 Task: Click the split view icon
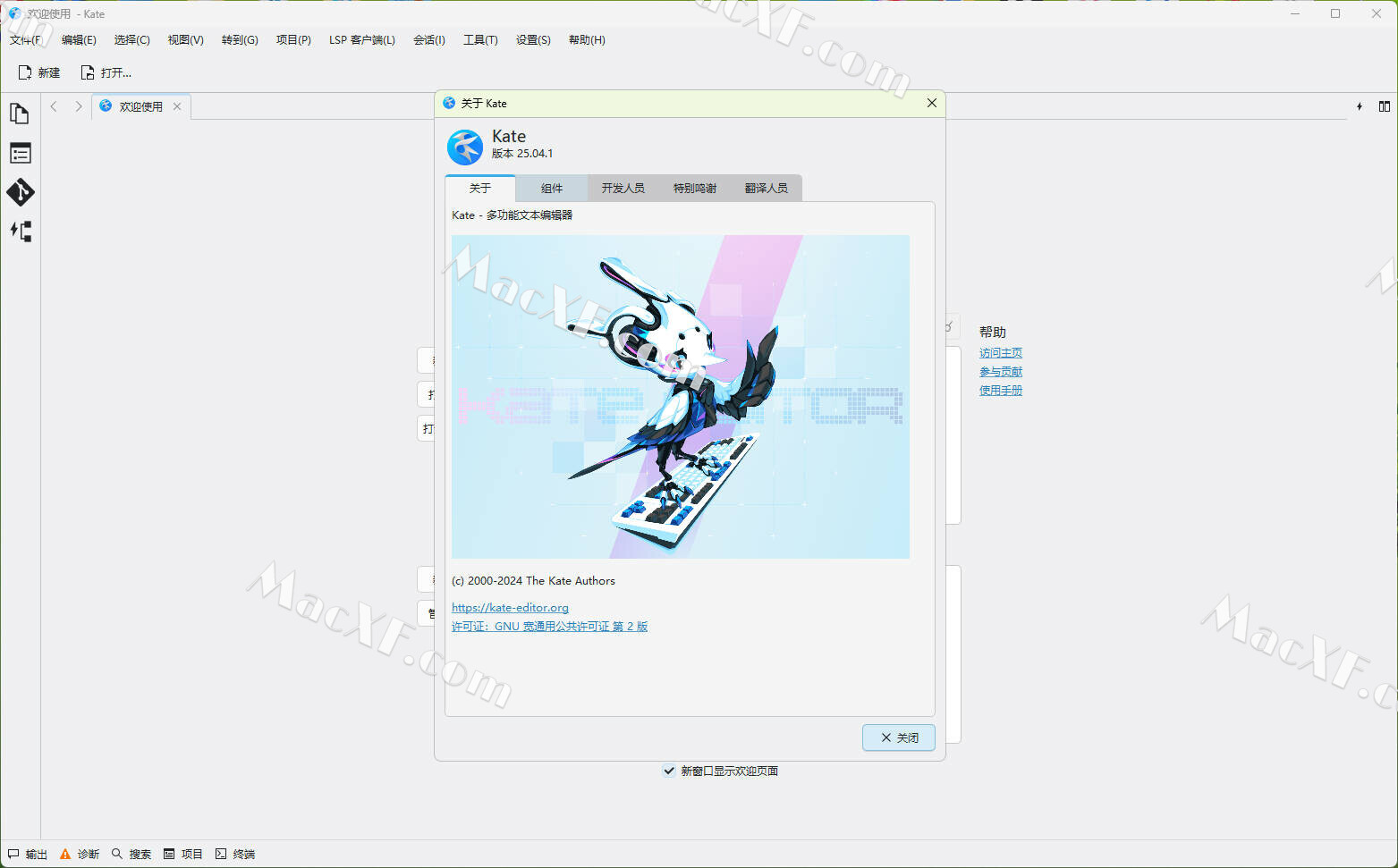tap(1385, 106)
